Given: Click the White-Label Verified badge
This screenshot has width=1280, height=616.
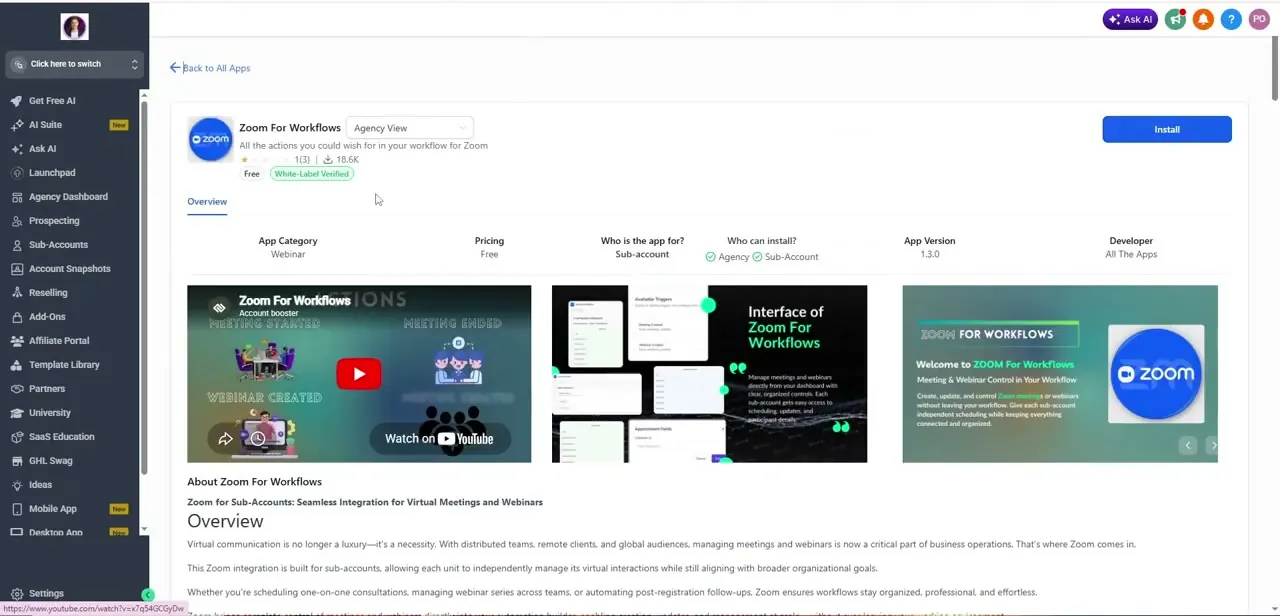Looking at the screenshot, I should 311,174.
